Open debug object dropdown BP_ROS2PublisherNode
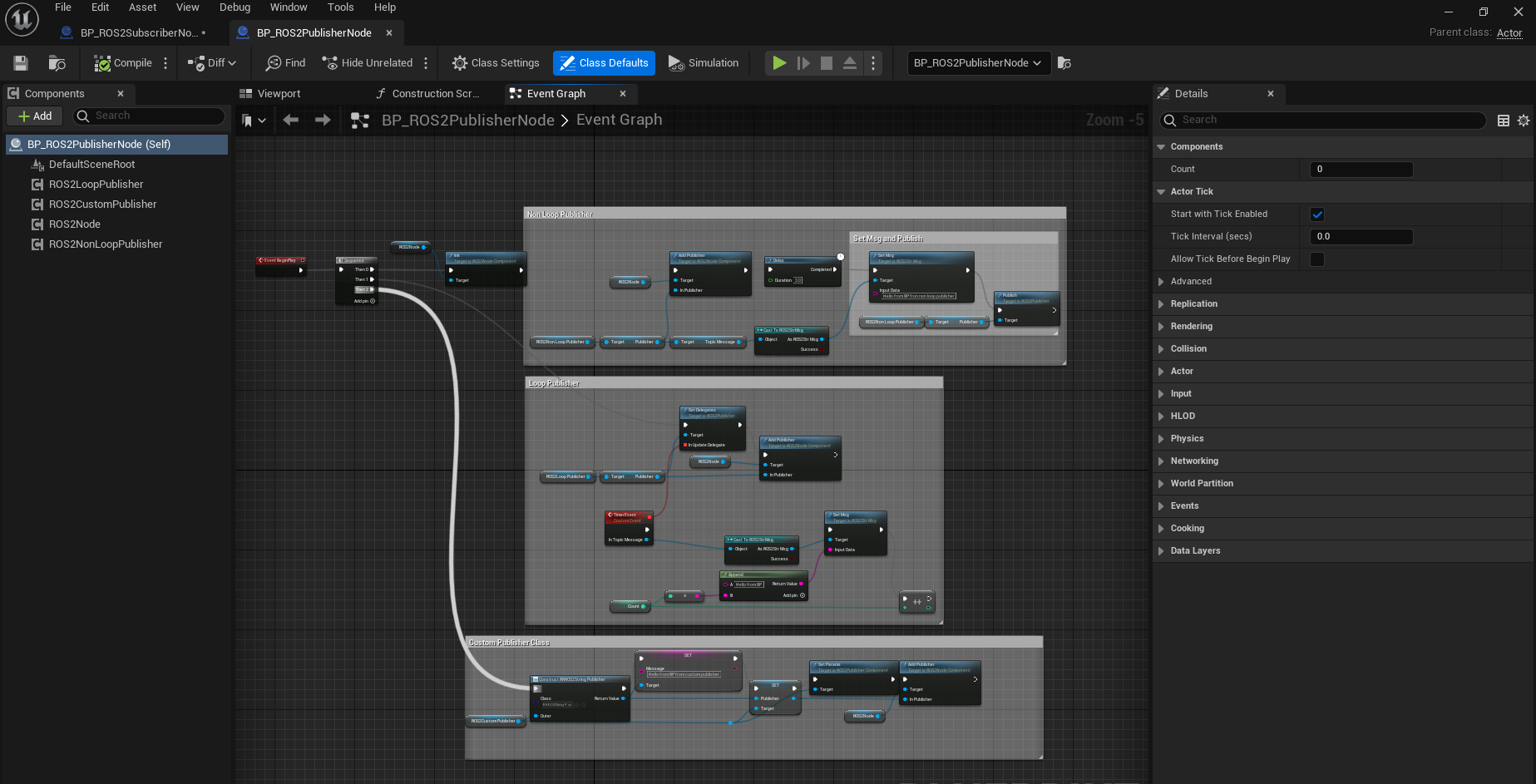The height and width of the screenshot is (784, 1536). 977,63
